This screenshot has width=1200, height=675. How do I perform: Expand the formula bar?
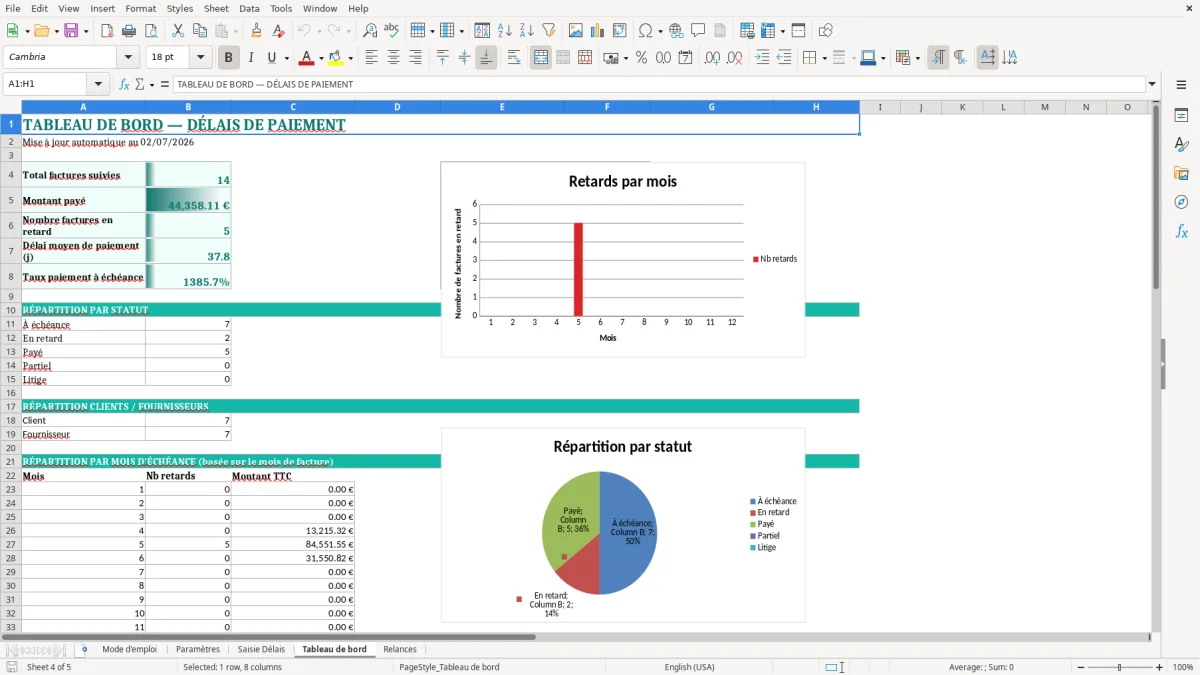pos(1153,85)
